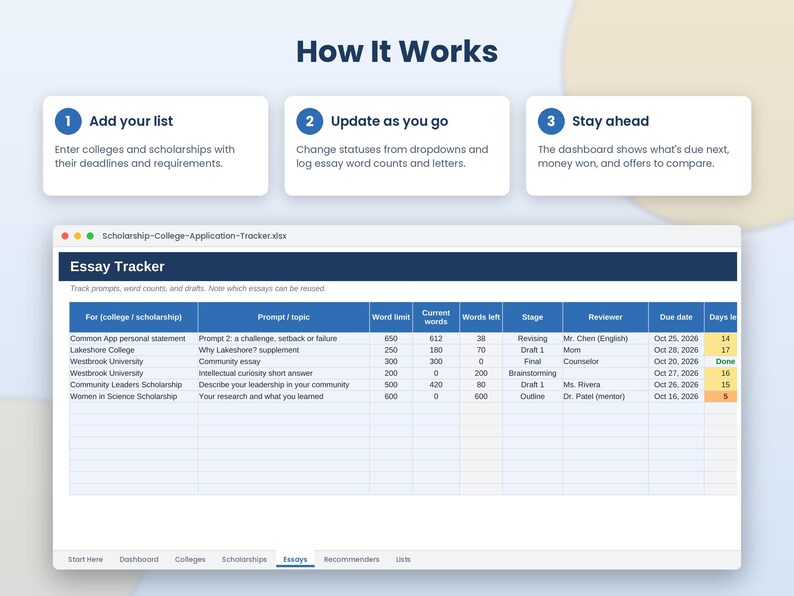Click the red close window dot
This screenshot has width=794, height=596.
pos(65,236)
